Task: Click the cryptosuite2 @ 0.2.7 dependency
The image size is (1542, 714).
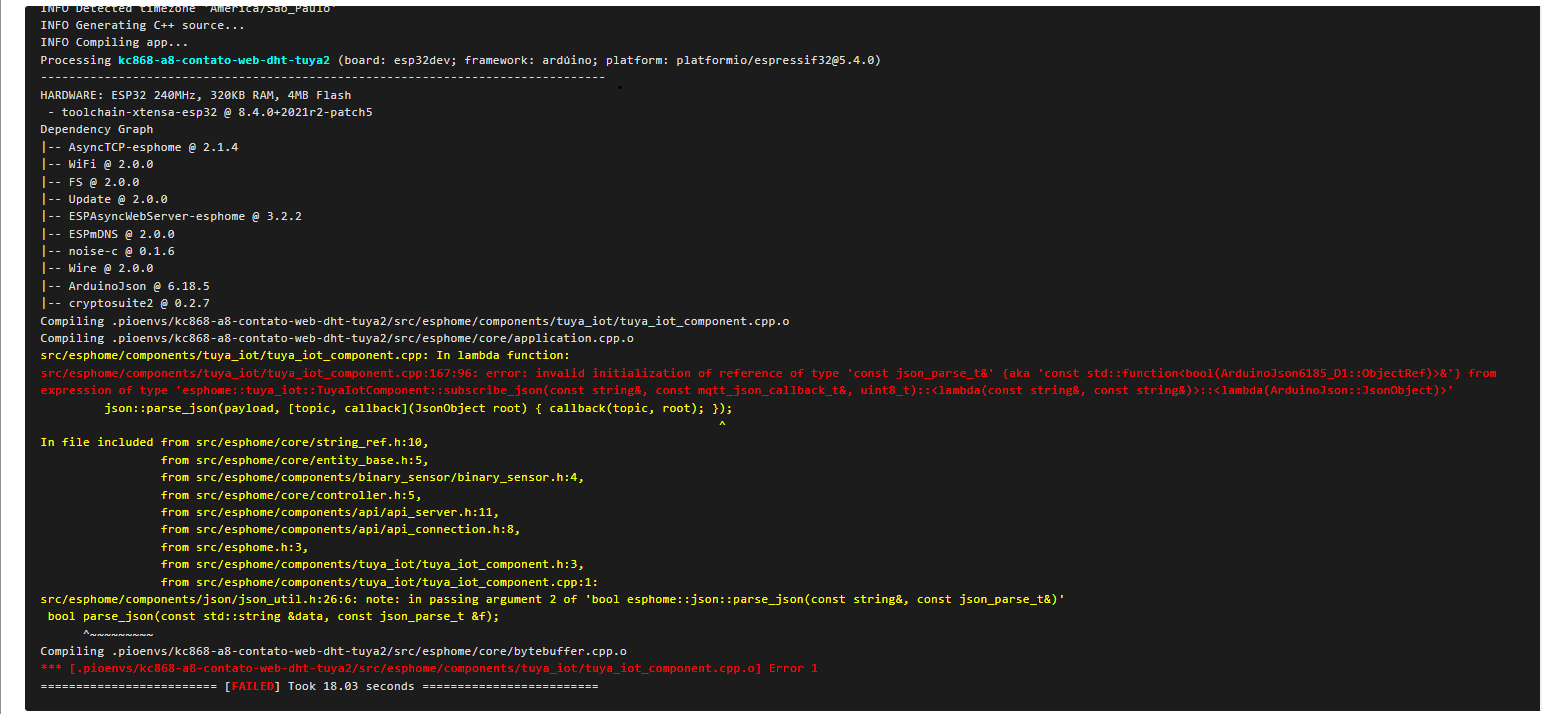Action: 125,303
